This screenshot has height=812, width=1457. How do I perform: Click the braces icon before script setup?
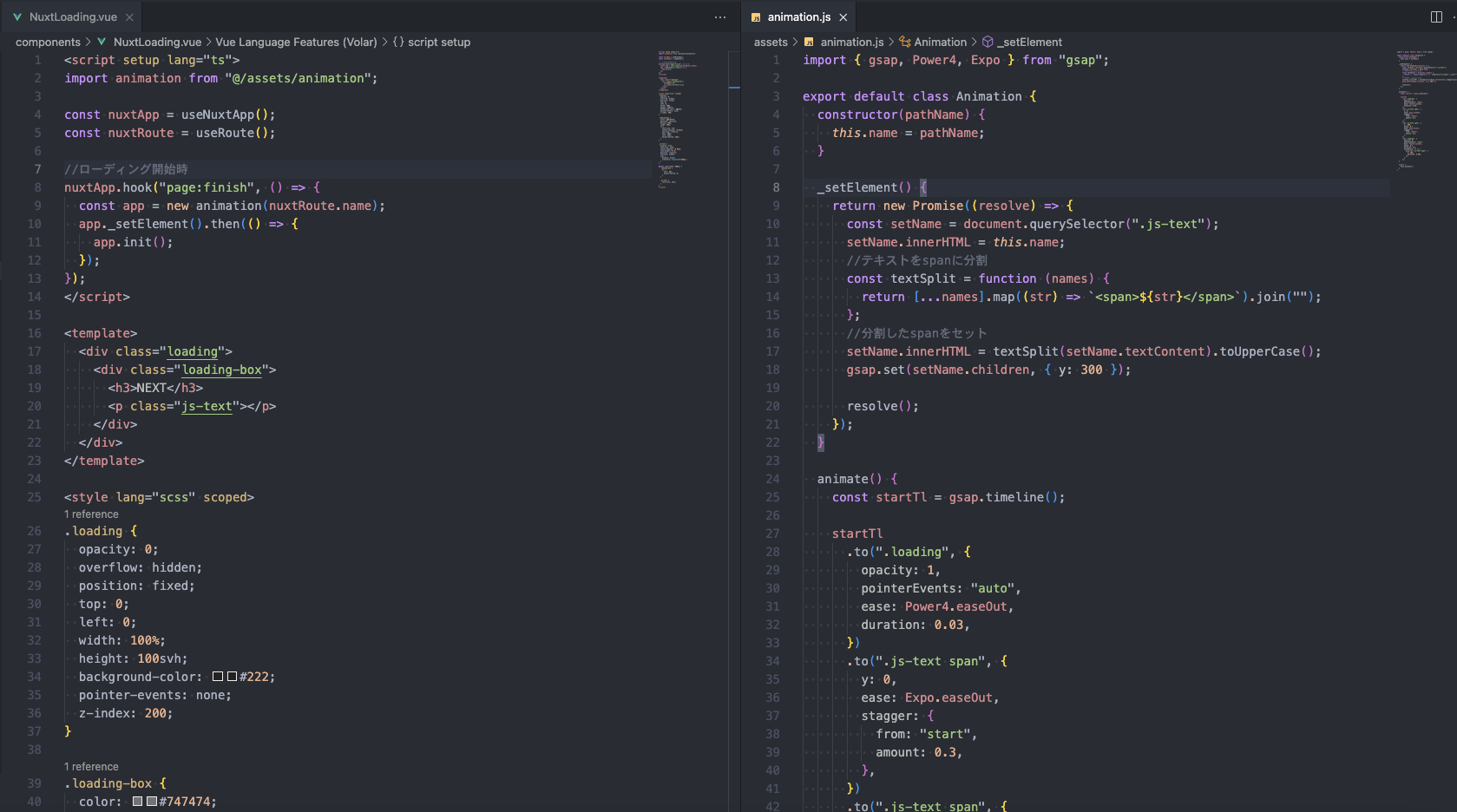point(398,42)
